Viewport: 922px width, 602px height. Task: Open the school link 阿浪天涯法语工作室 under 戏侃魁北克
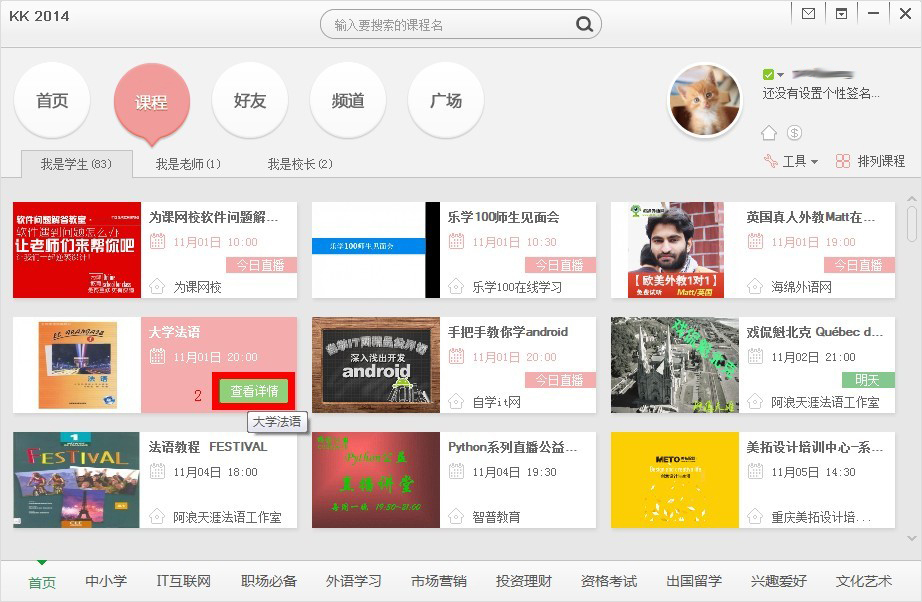(825, 402)
